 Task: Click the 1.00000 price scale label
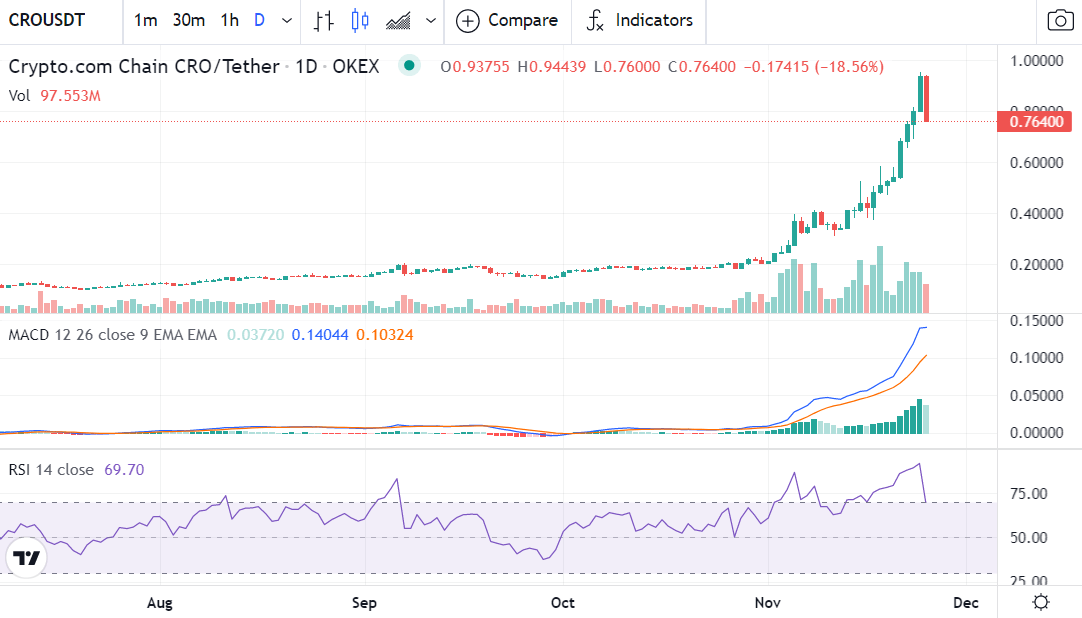point(1036,61)
